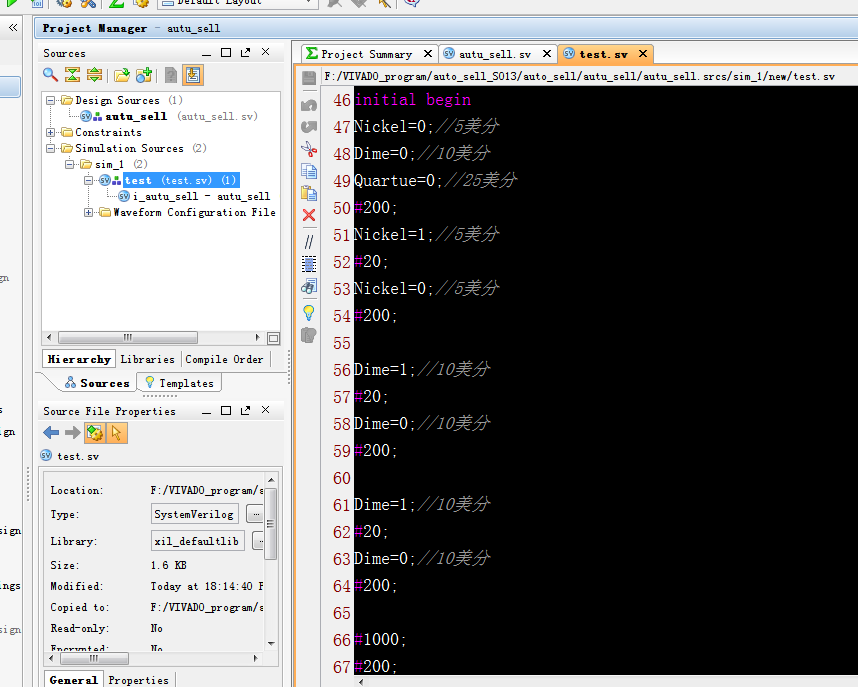Expand the Waveform Configuration File node
The image size is (858, 687).
(x=89, y=212)
